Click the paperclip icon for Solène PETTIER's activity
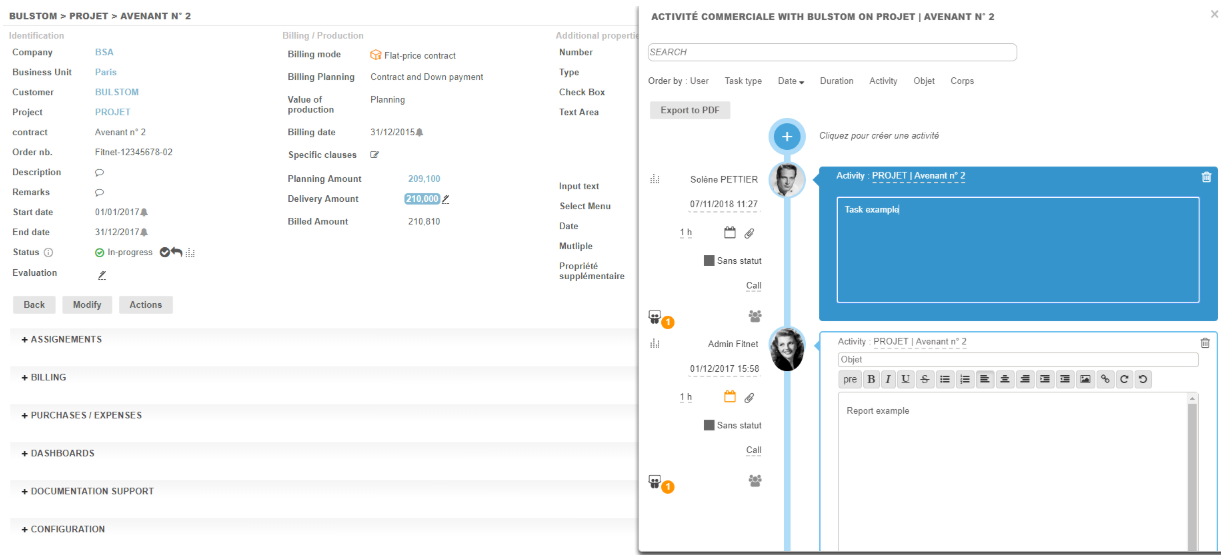Image resolution: width=1225 pixels, height=559 pixels. (749, 233)
